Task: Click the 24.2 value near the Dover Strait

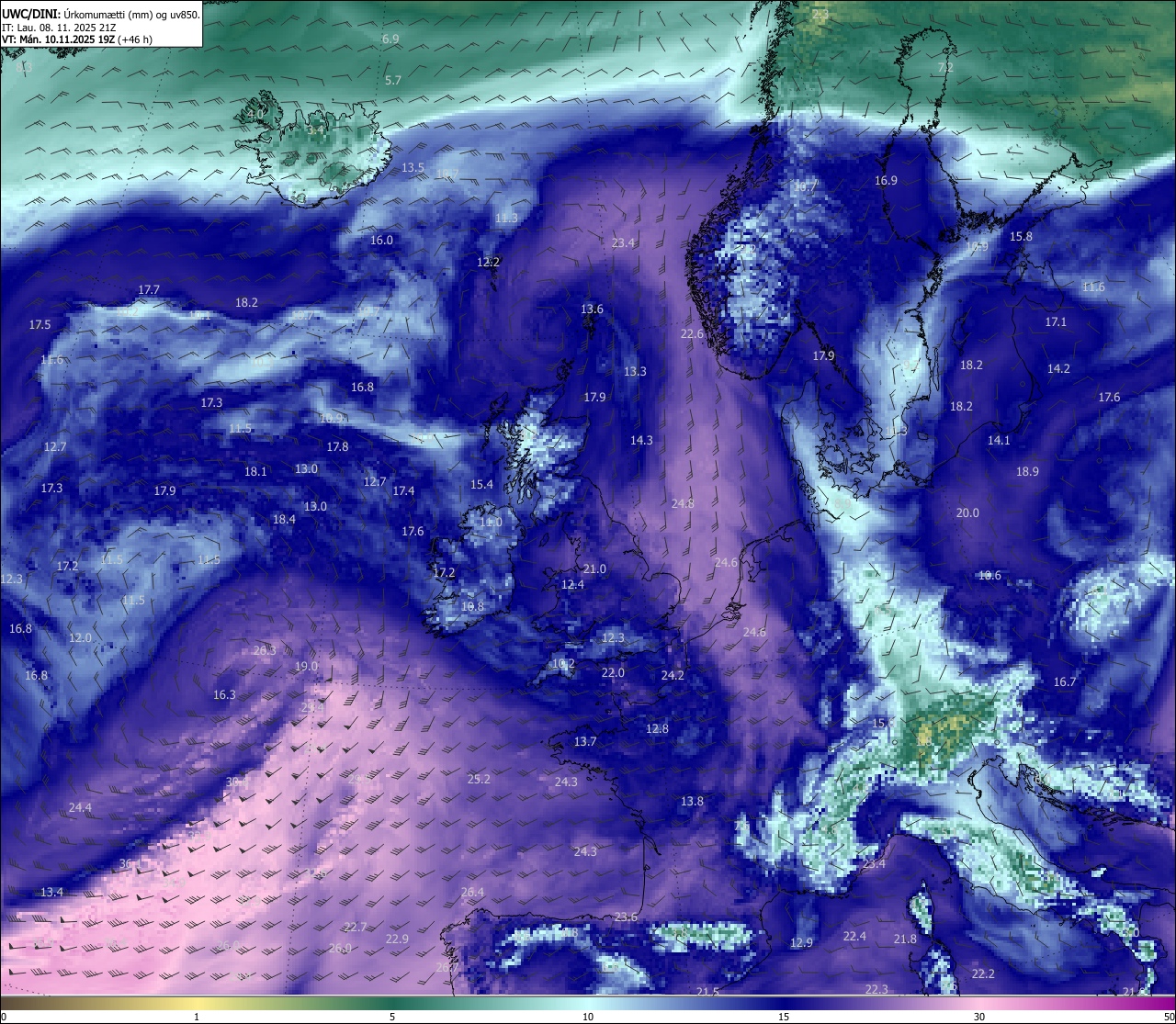Action: coord(673,676)
